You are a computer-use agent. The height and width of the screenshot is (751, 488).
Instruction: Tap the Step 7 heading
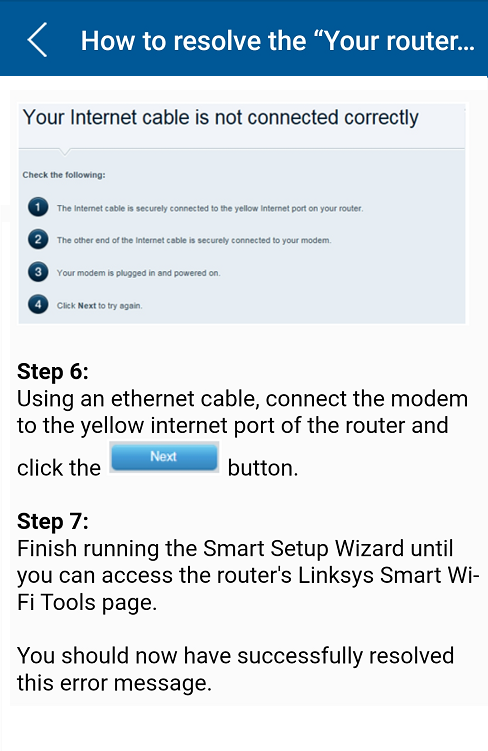(53, 521)
